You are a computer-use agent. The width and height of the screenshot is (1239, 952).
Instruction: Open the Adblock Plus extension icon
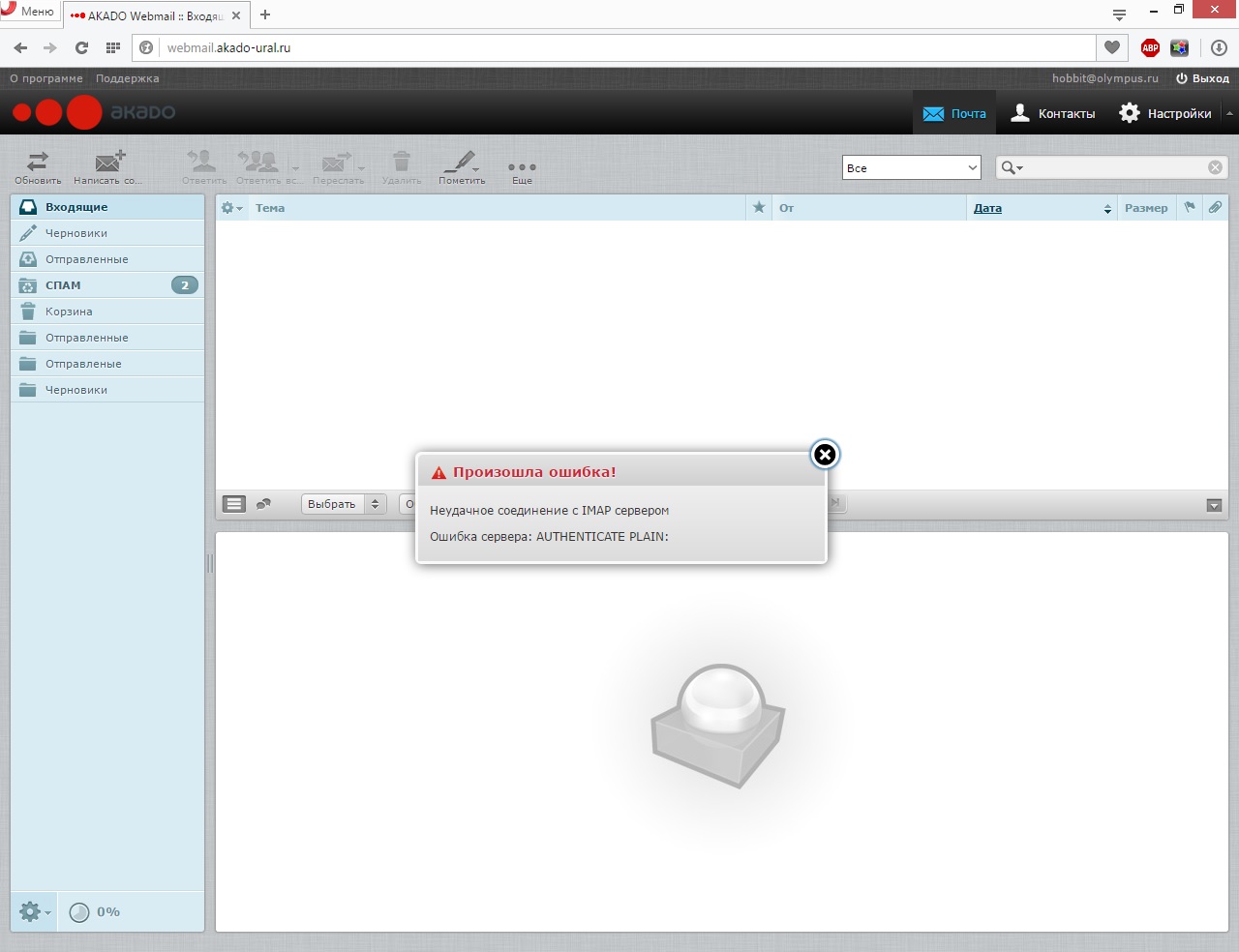(x=1150, y=47)
